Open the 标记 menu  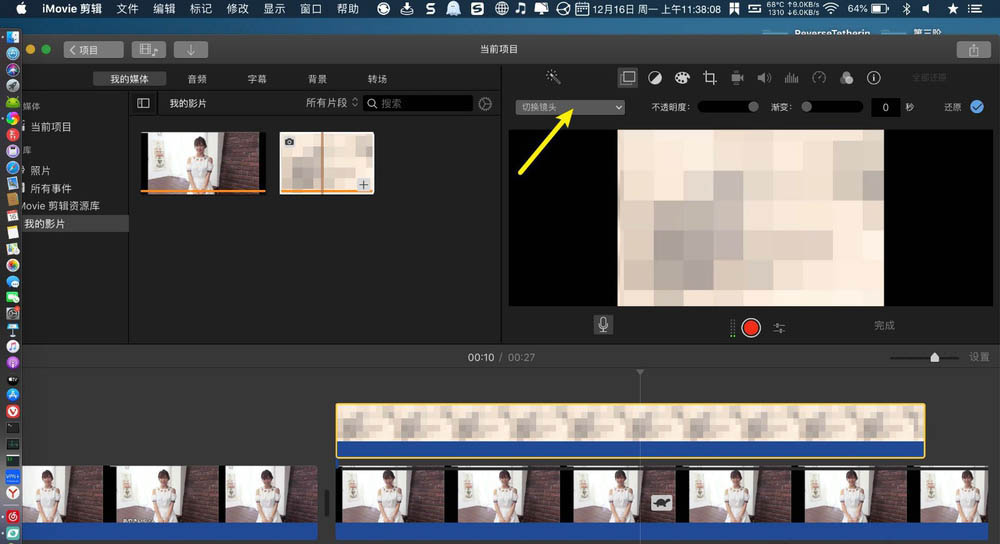click(x=201, y=9)
